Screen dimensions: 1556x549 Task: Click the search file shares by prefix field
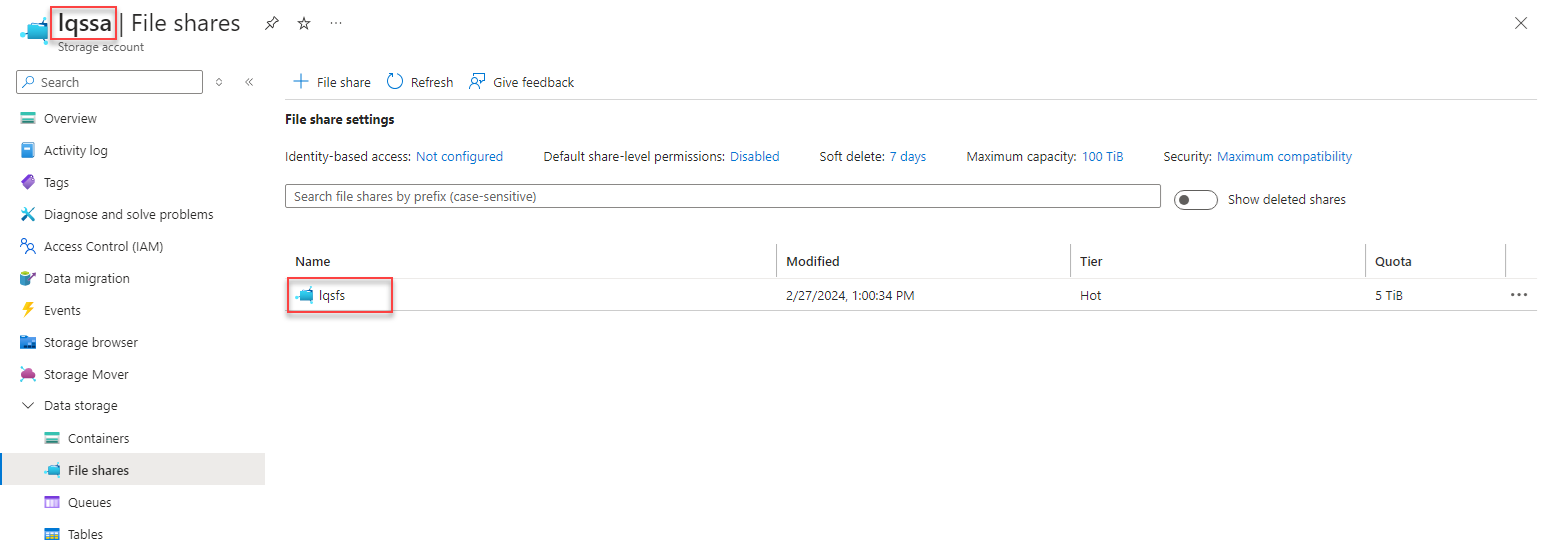coord(722,197)
